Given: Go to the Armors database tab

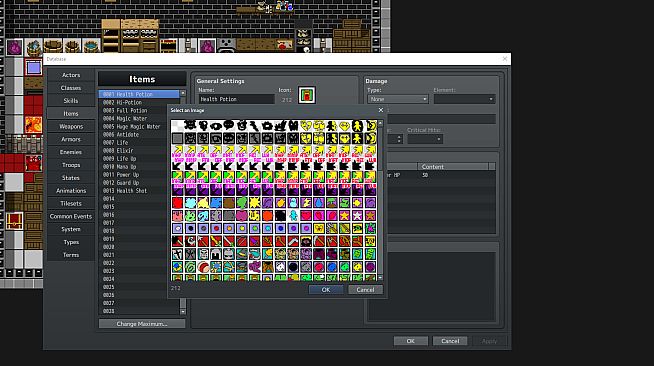Looking at the screenshot, I should [71, 139].
